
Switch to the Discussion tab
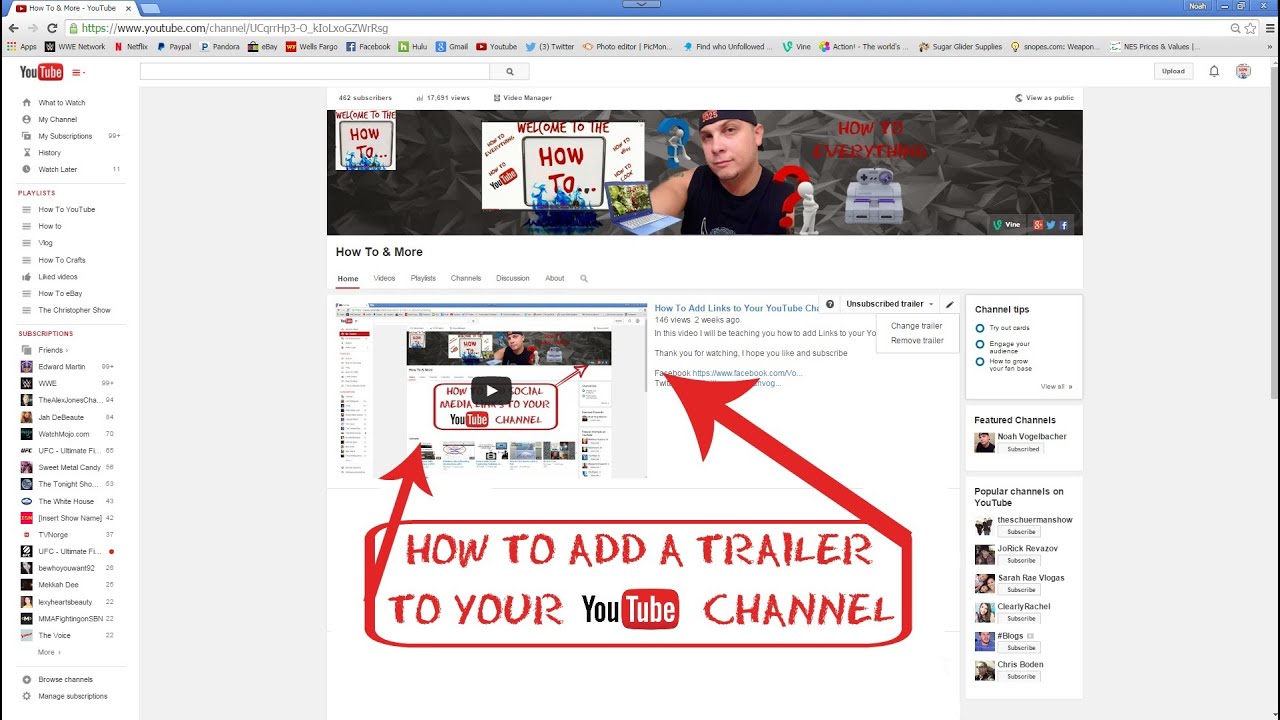coord(513,278)
